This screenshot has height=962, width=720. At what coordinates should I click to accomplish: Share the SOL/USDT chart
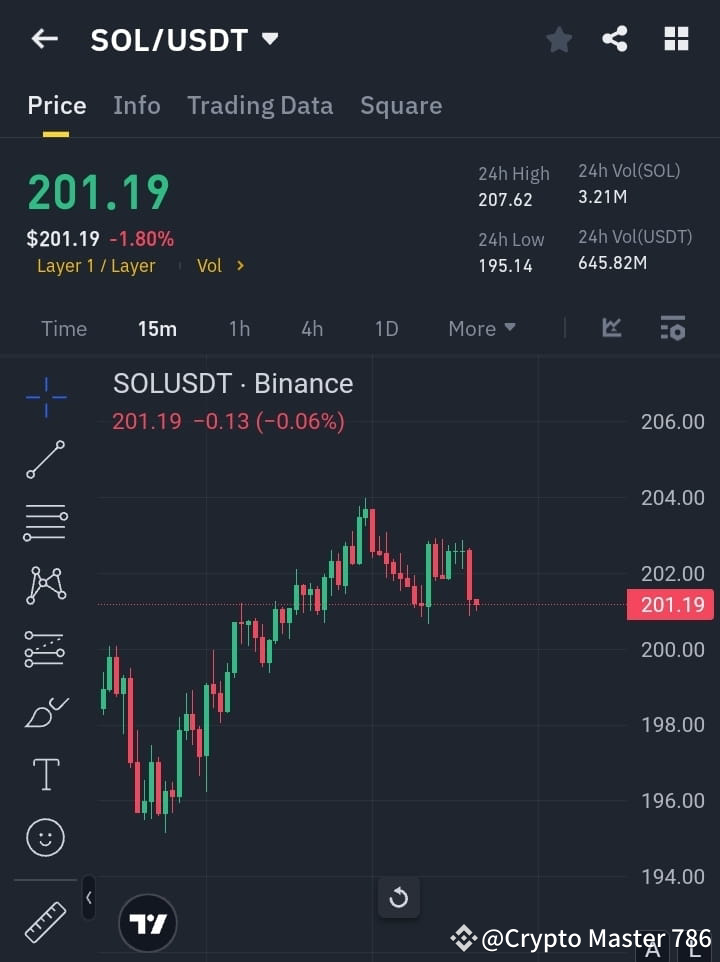point(615,40)
